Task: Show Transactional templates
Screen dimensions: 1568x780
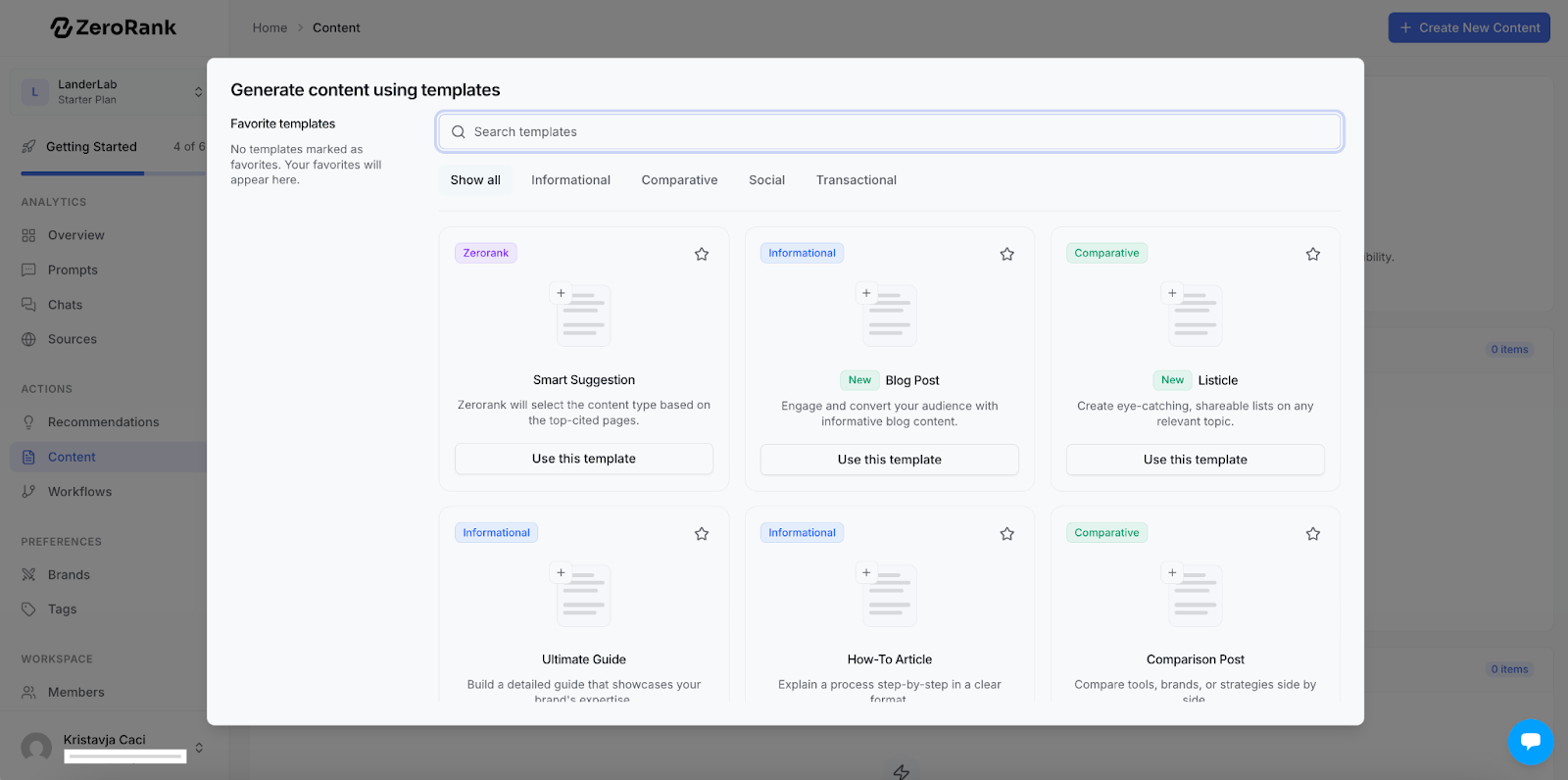Action: (x=857, y=180)
